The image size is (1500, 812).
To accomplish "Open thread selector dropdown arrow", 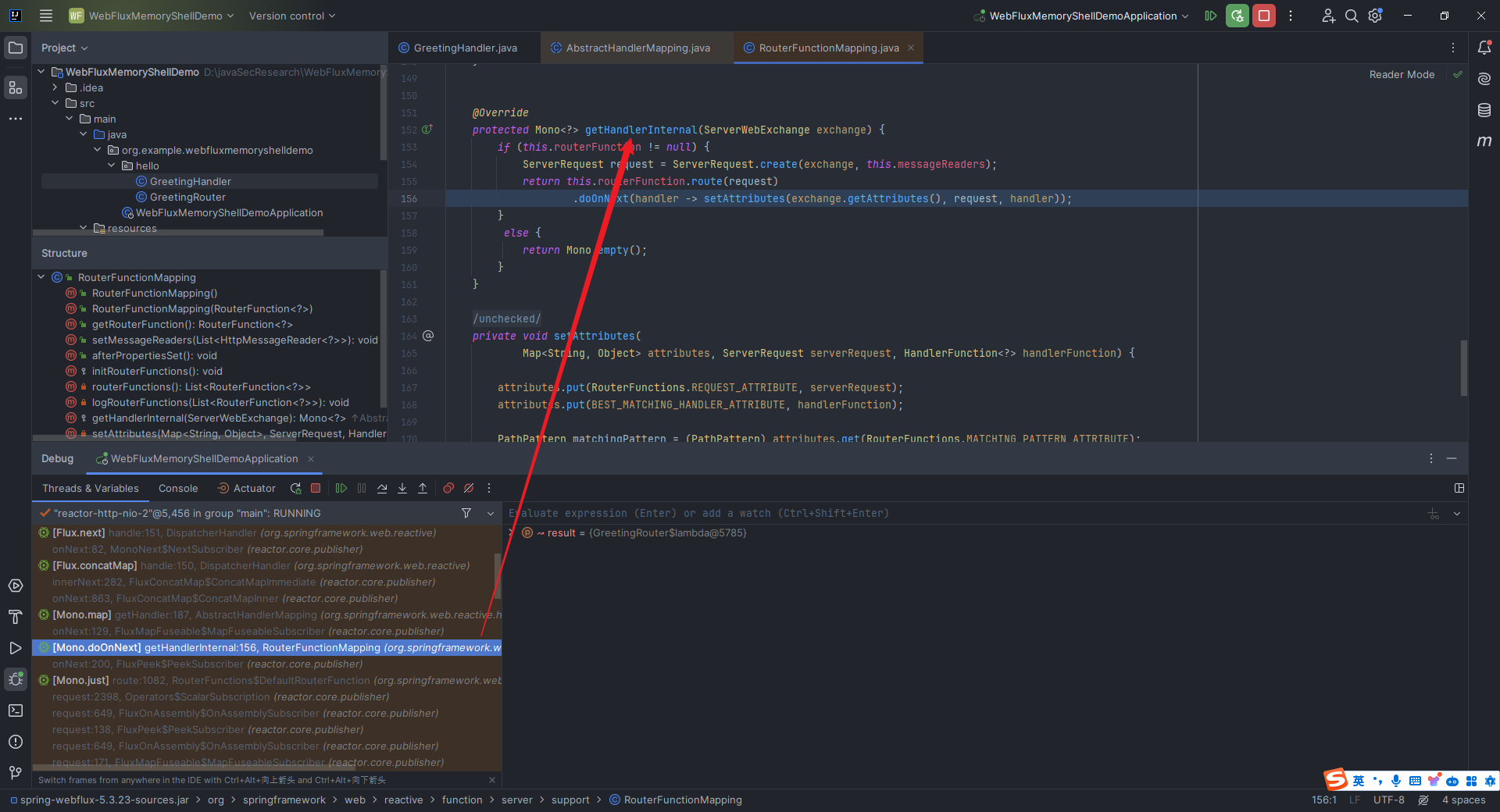I will (x=491, y=513).
